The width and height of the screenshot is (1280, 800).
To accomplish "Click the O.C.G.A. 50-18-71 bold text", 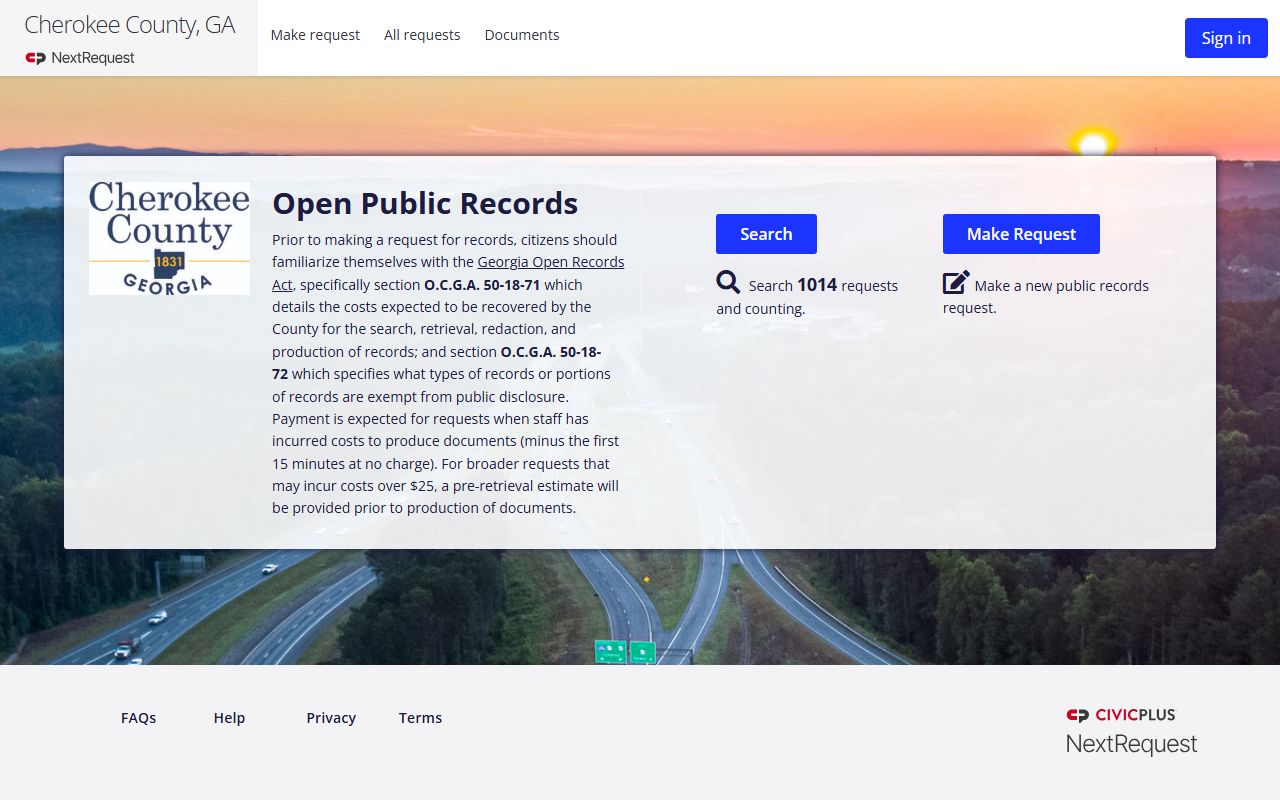I will pos(482,285).
